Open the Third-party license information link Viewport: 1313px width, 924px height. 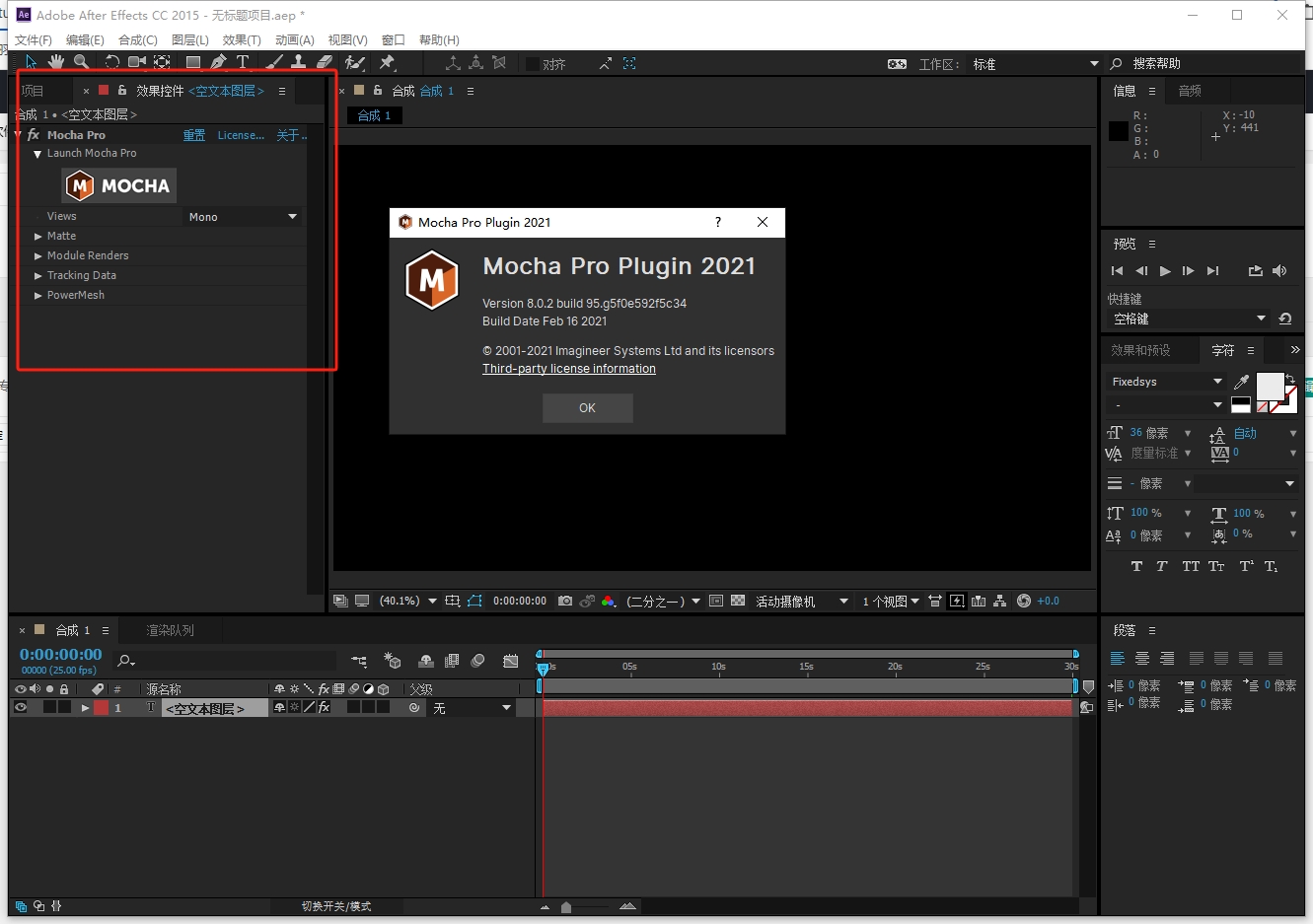pyautogui.click(x=568, y=369)
